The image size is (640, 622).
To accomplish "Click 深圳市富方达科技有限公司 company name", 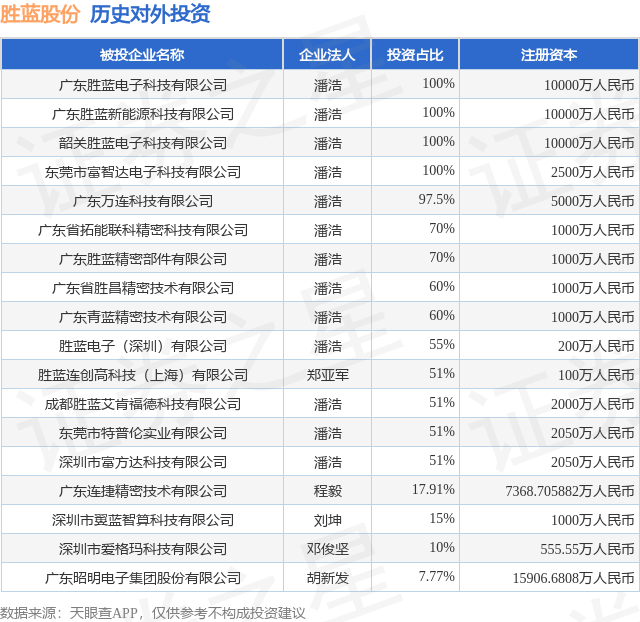I will click(142, 462).
